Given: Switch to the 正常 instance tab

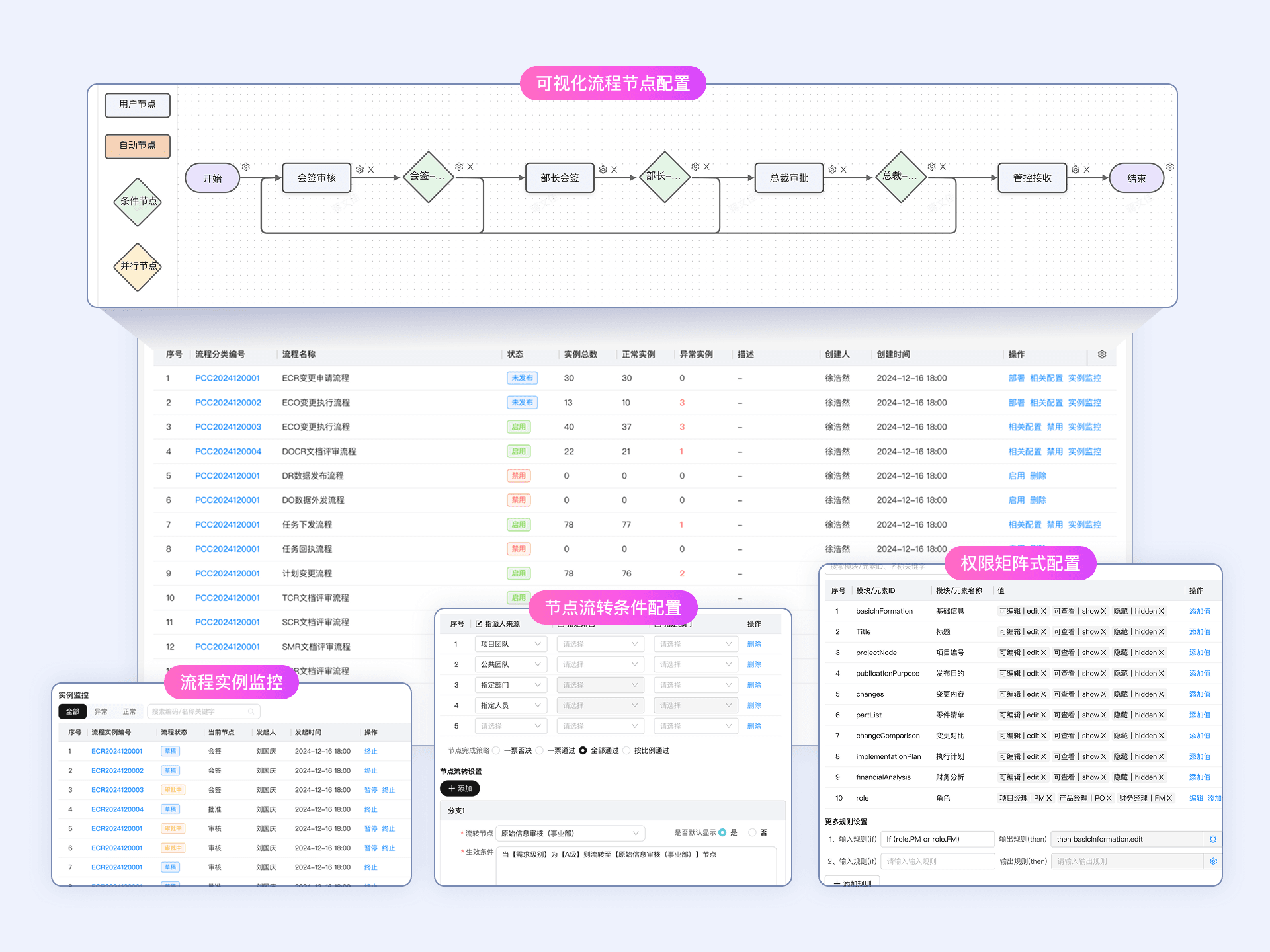Looking at the screenshot, I should point(129,711).
